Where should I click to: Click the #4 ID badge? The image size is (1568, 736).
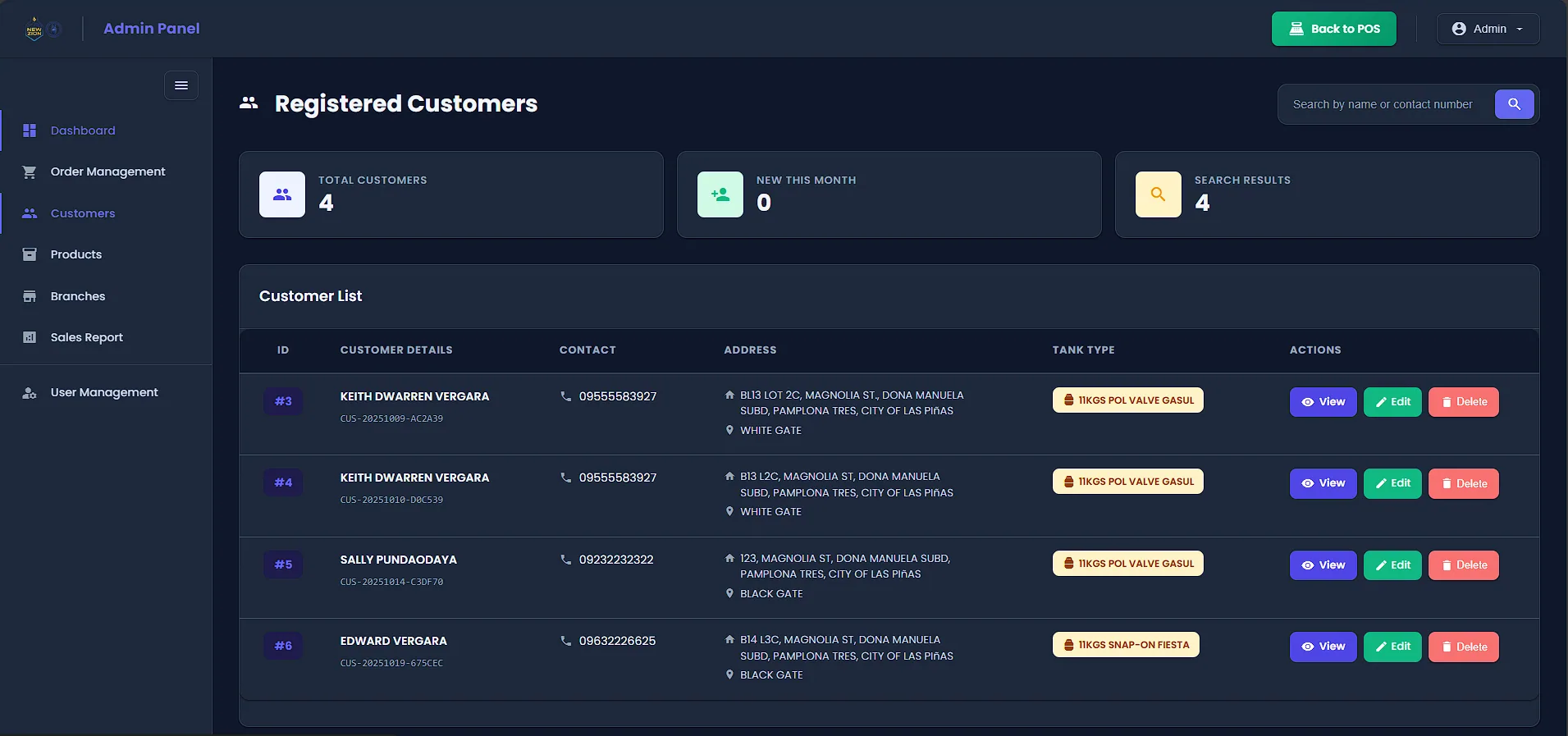pos(283,482)
